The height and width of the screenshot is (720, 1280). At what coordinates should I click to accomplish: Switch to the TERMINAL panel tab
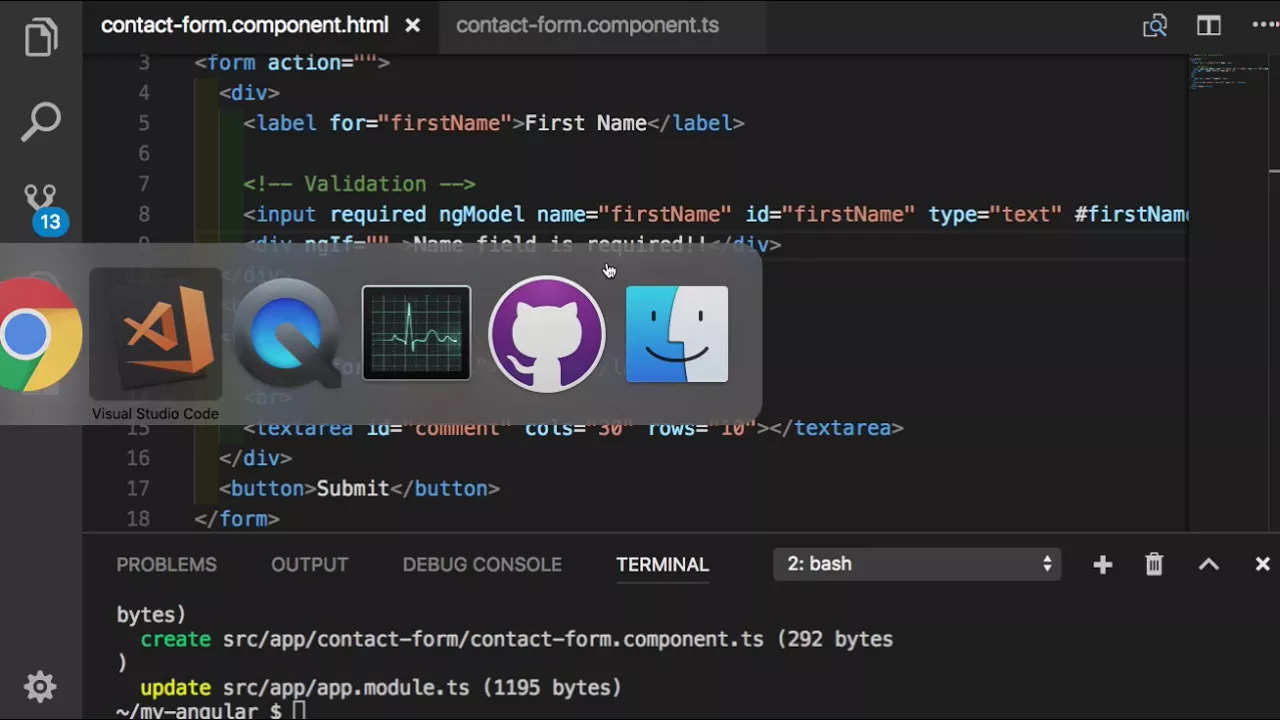[662, 565]
